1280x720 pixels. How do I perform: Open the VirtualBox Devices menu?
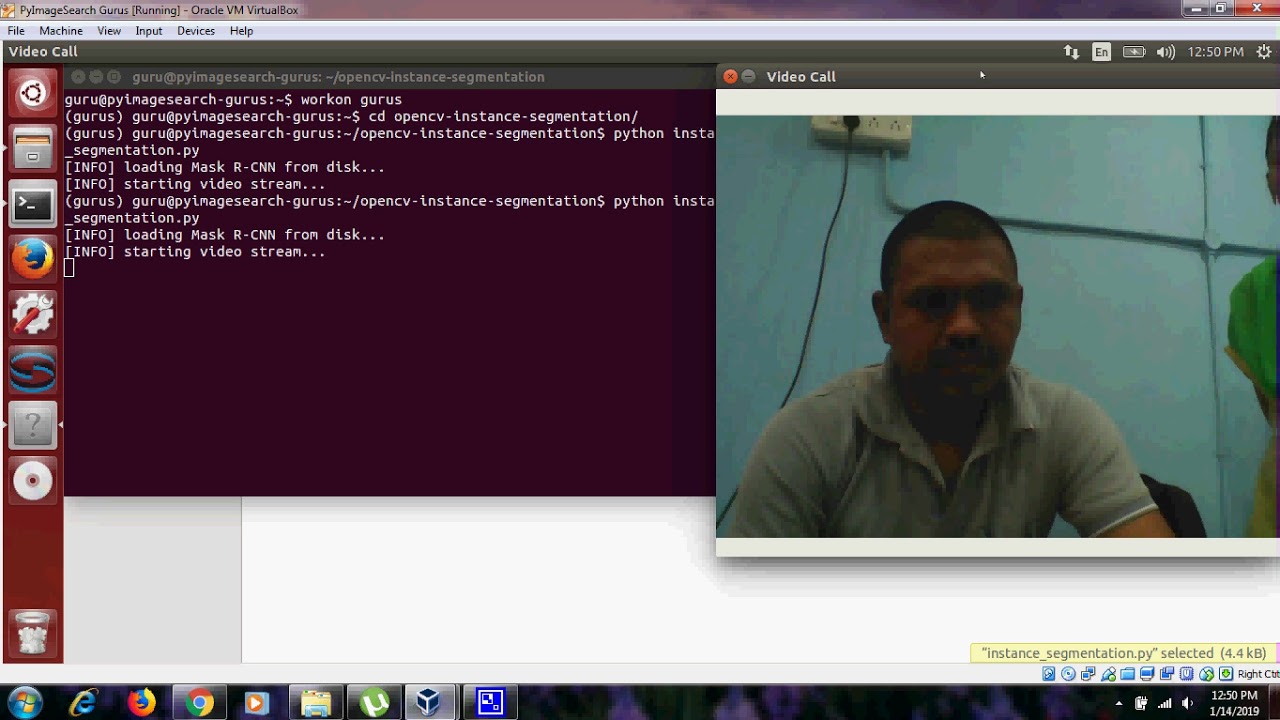point(196,31)
